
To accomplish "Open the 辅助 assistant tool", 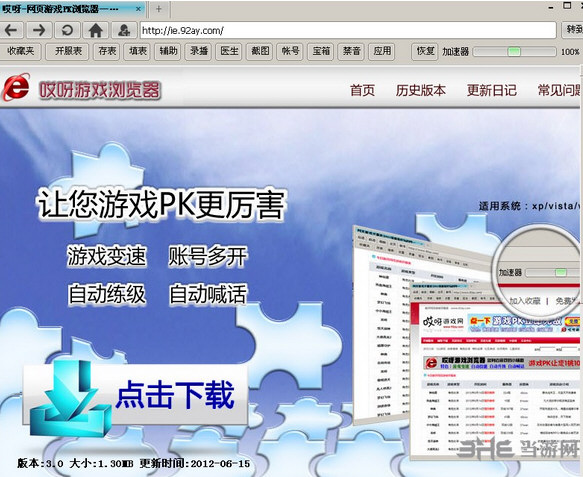I will (x=168, y=51).
